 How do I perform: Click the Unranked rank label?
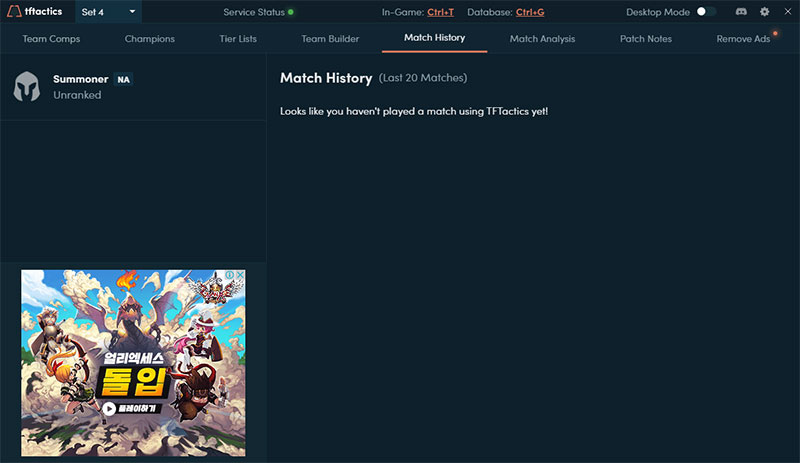point(77,95)
